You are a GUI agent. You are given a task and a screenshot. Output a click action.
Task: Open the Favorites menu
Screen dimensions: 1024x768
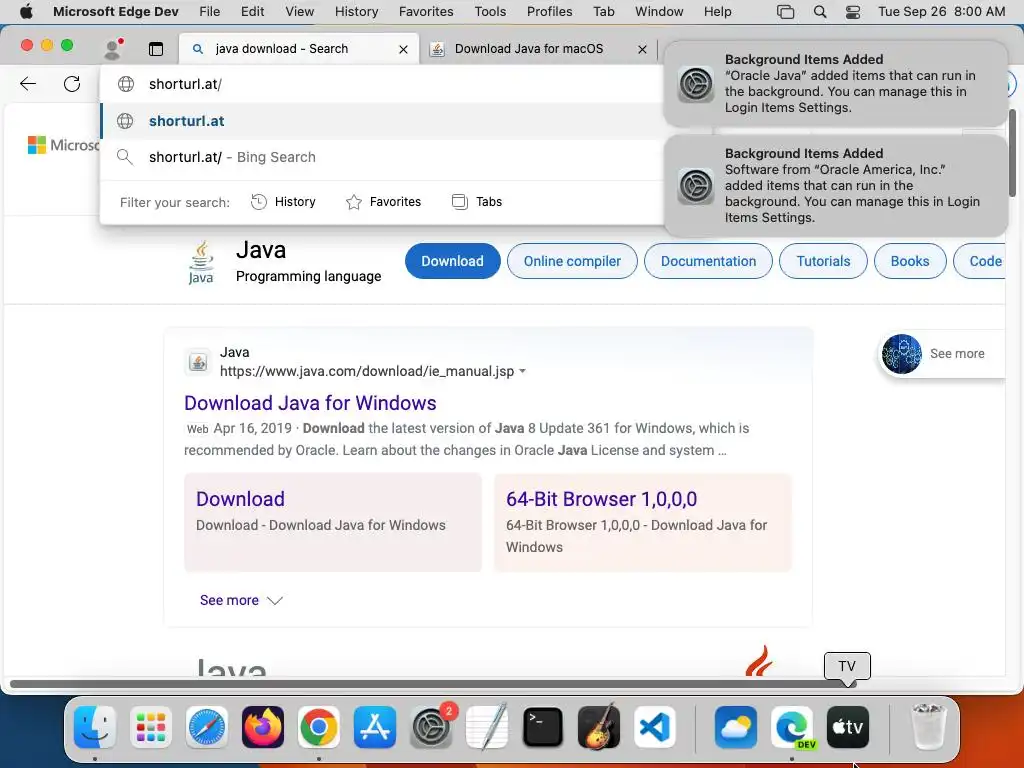(x=426, y=11)
